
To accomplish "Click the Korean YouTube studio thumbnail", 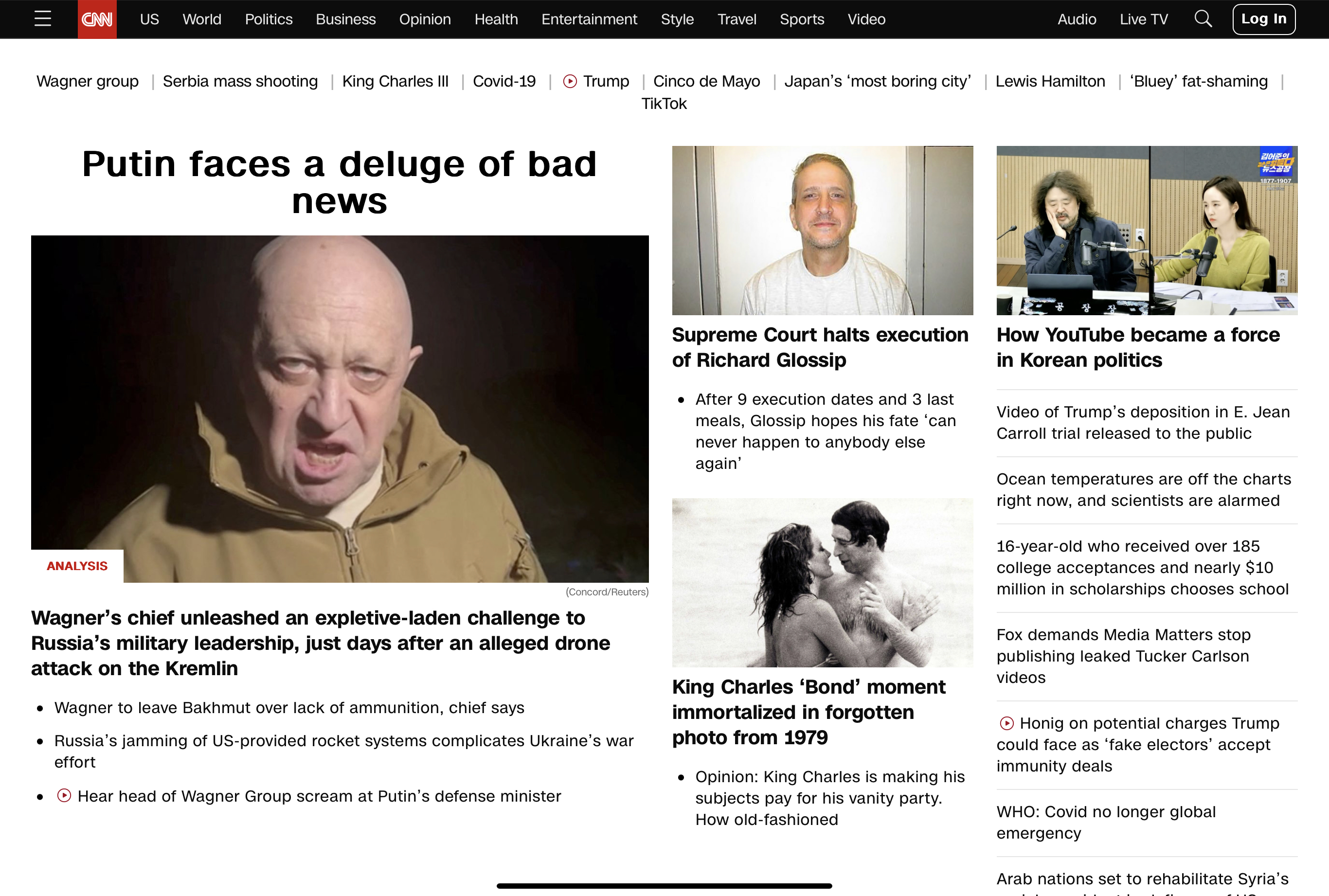I will [x=1147, y=230].
